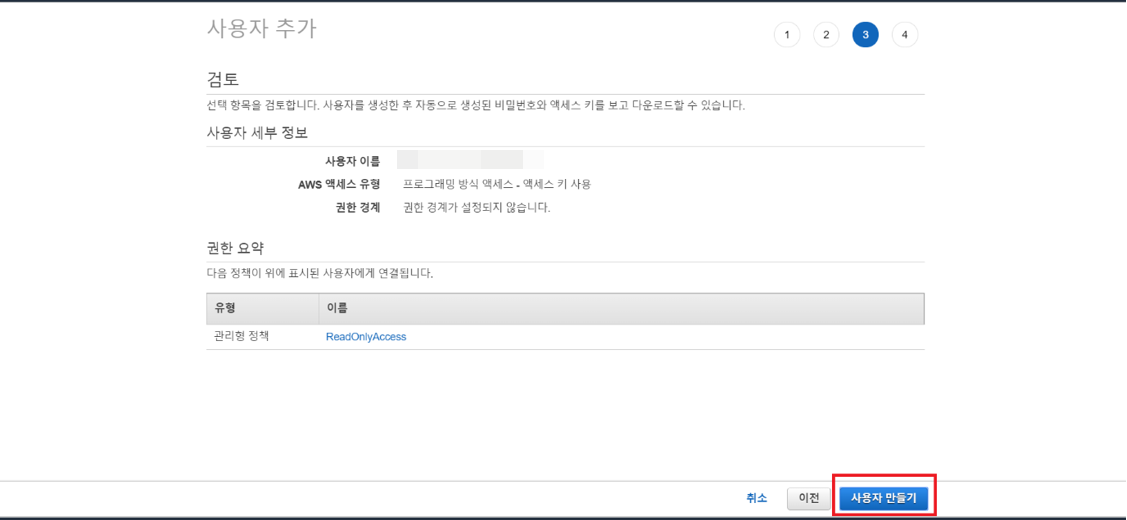Screen dimensions: 1127x520
Task: Open the ReadOnlyAccess policy link
Action: [366, 337]
